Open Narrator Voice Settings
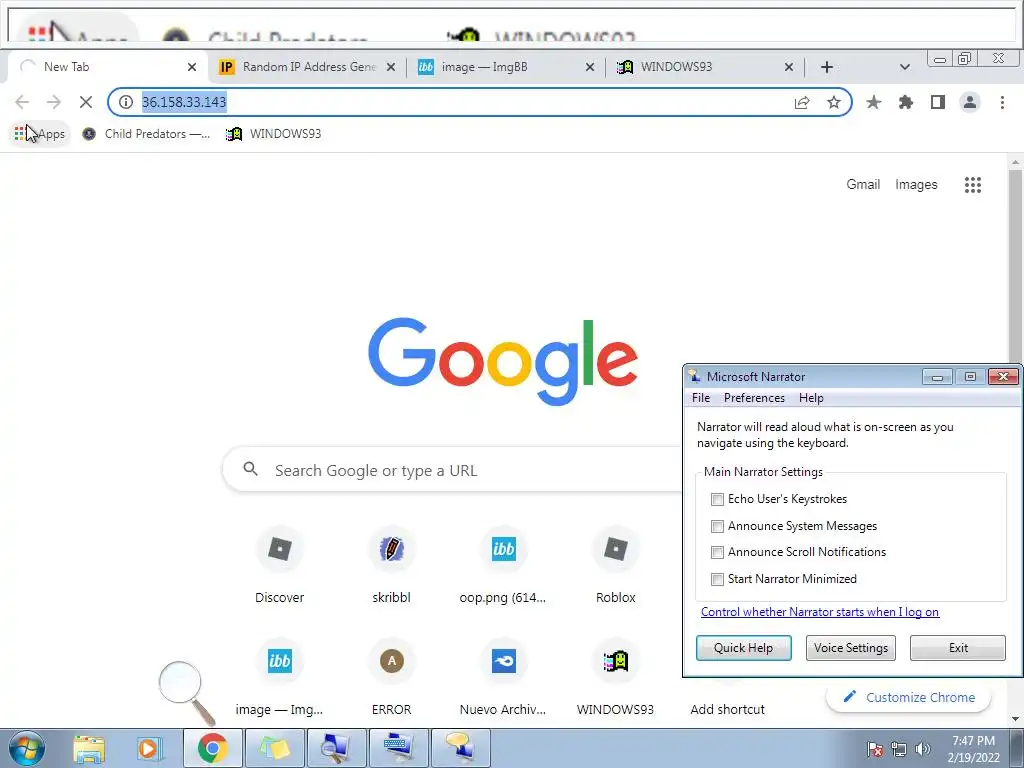 850,648
